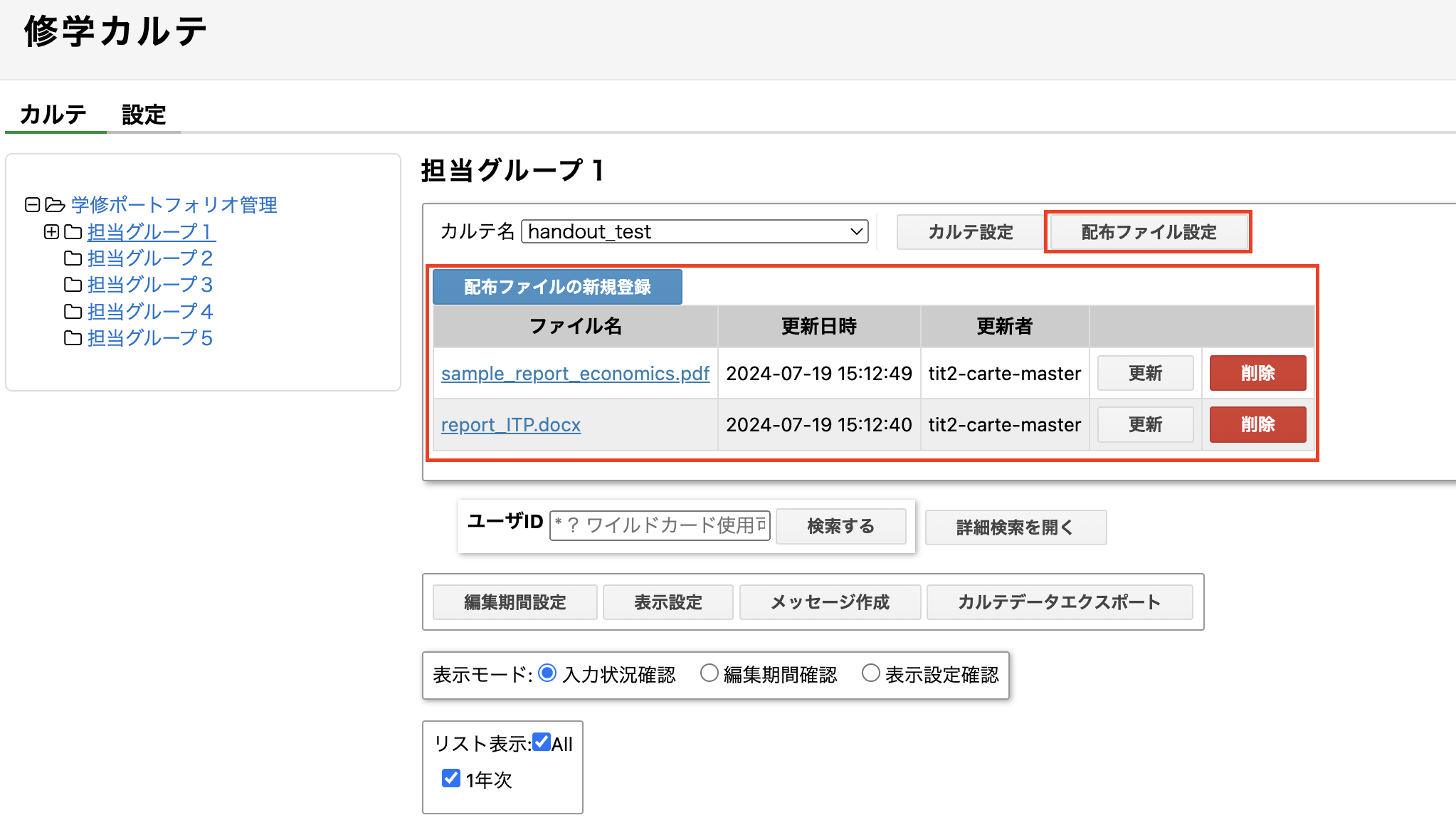Click 削除 for sample_report_economics.pdf

pos(1257,373)
